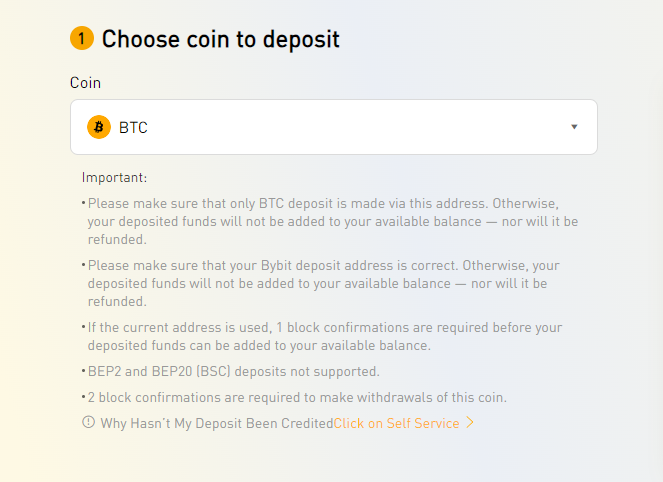The image size is (663, 482).
Task: Click the Bitcoin logo in coin selector
Action: [x=99, y=127]
